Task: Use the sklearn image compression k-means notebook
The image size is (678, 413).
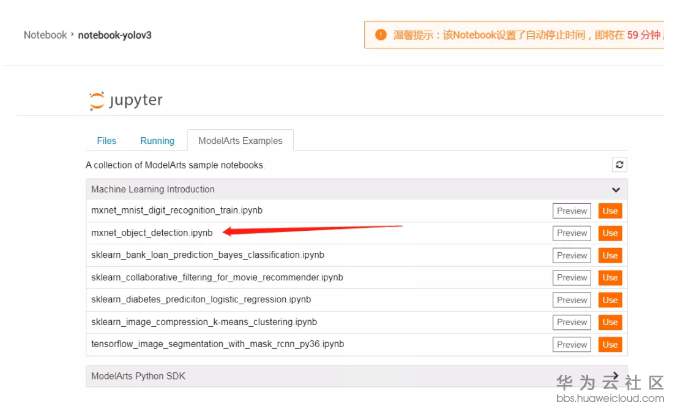Action: (610, 322)
